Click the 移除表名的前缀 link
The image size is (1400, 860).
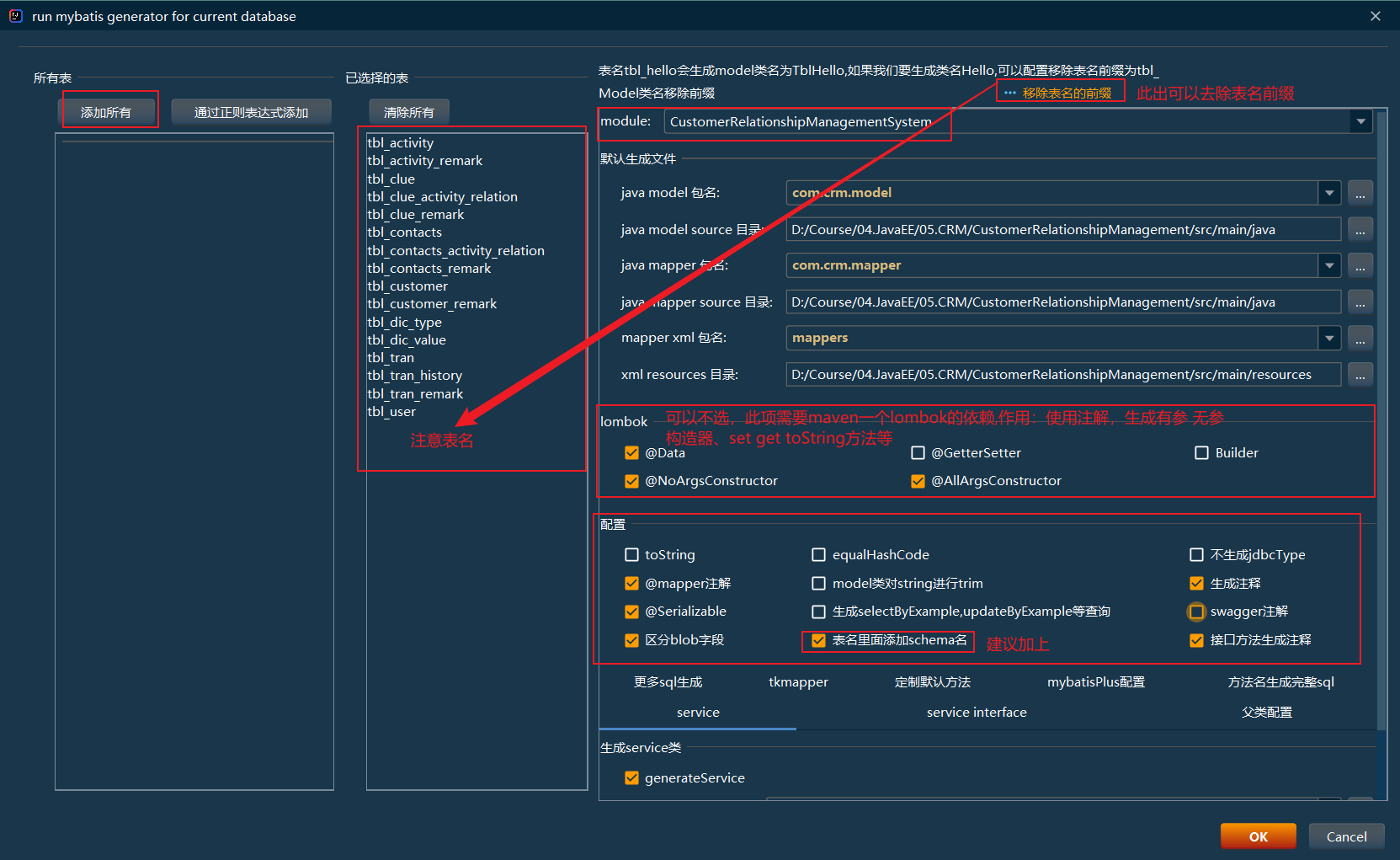pos(1067,93)
